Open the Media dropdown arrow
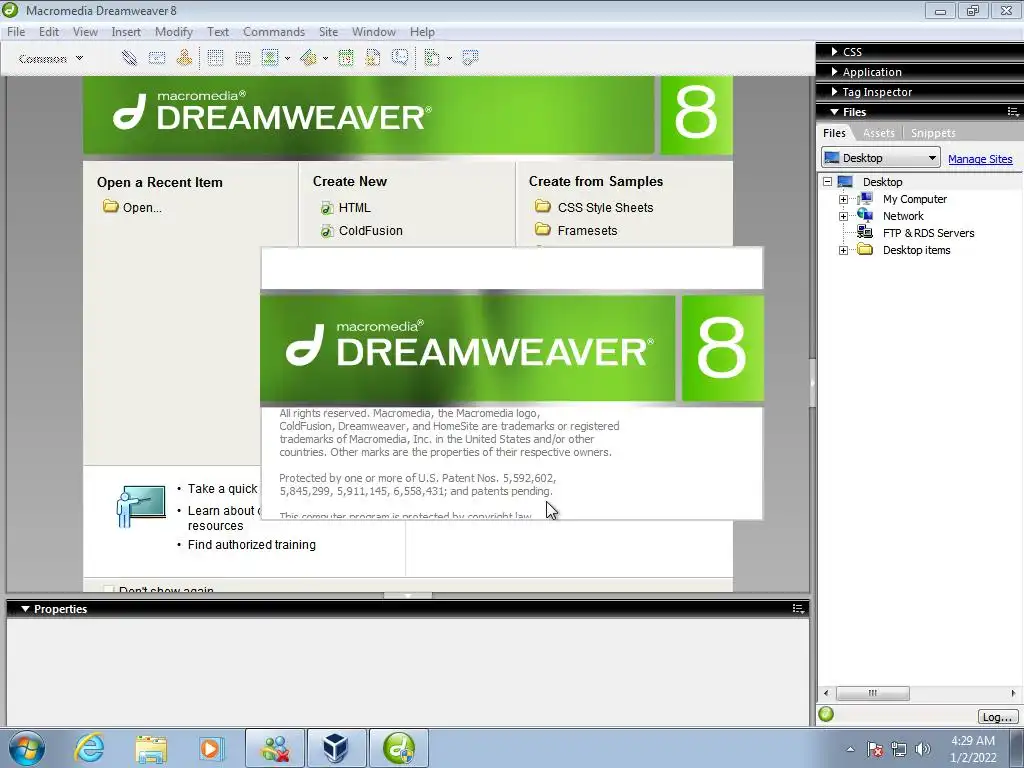 coord(325,59)
